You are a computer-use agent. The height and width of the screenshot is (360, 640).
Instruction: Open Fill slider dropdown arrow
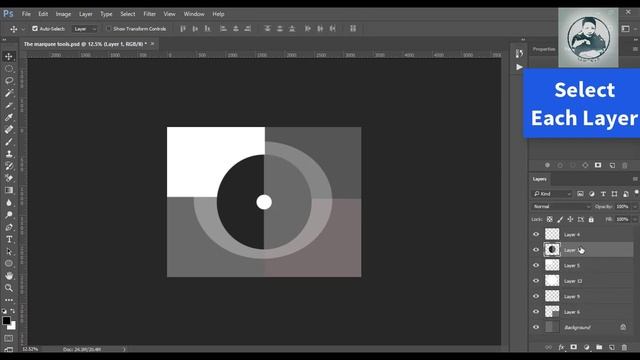pyautogui.click(x=635, y=220)
